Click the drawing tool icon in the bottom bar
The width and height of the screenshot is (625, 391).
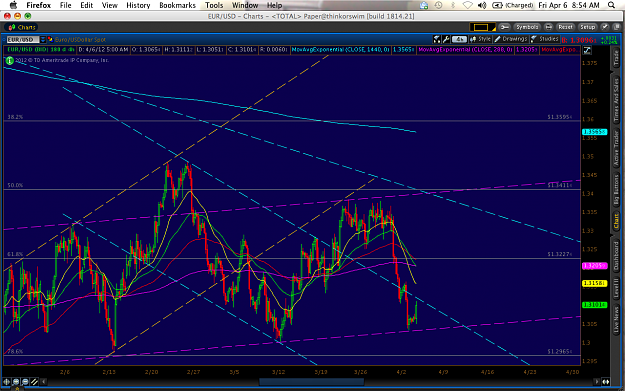34,382
